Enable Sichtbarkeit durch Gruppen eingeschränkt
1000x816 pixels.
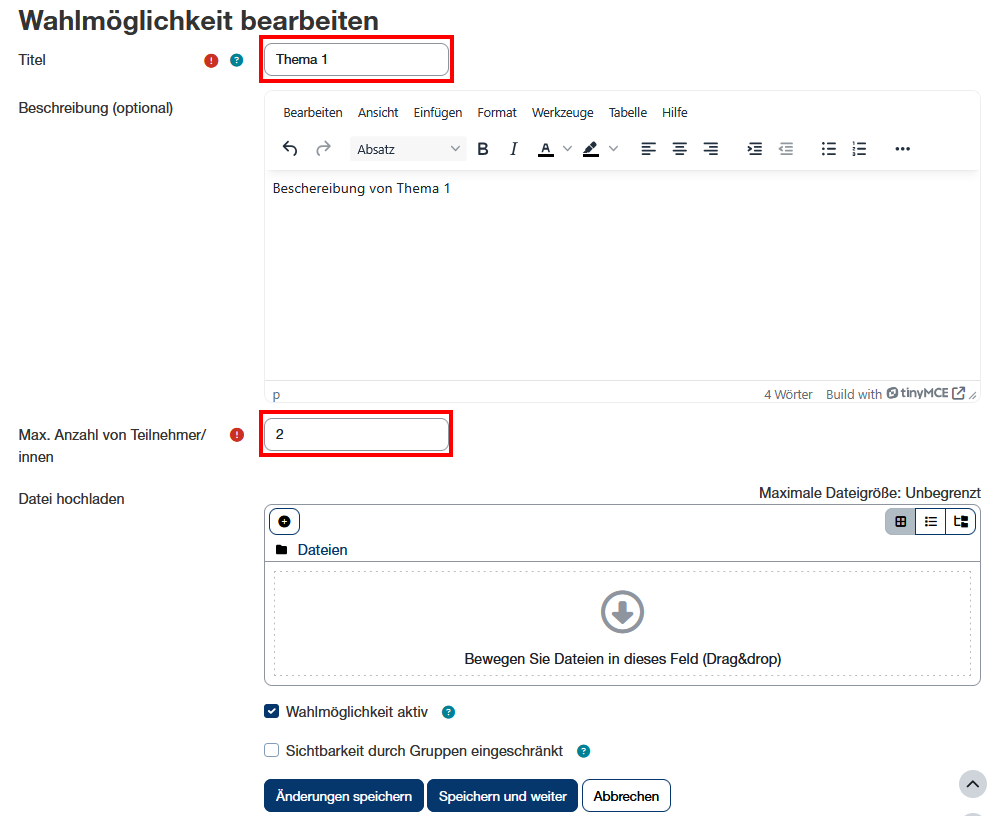(271, 750)
